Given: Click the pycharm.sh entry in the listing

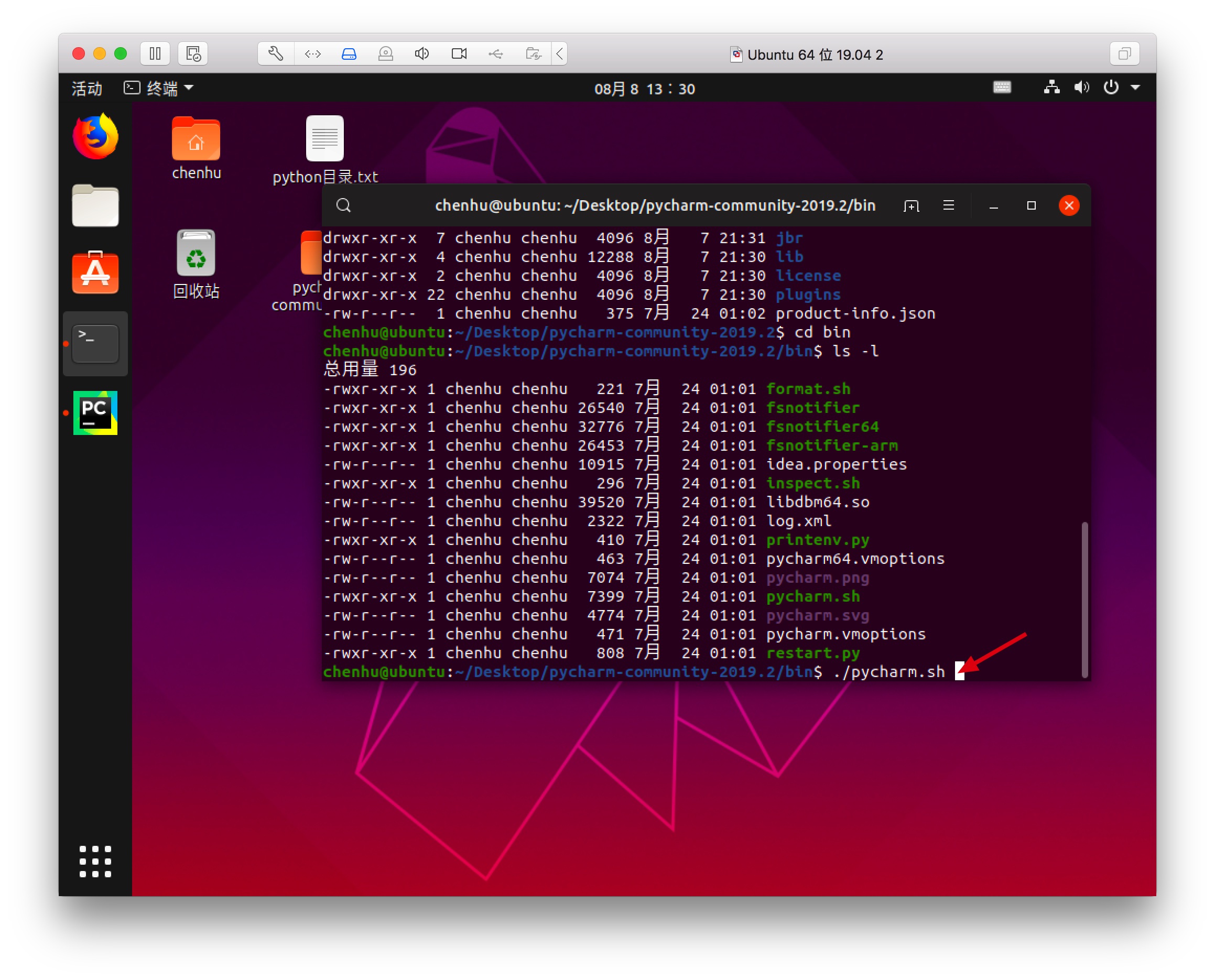Looking at the screenshot, I should coord(812,596).
